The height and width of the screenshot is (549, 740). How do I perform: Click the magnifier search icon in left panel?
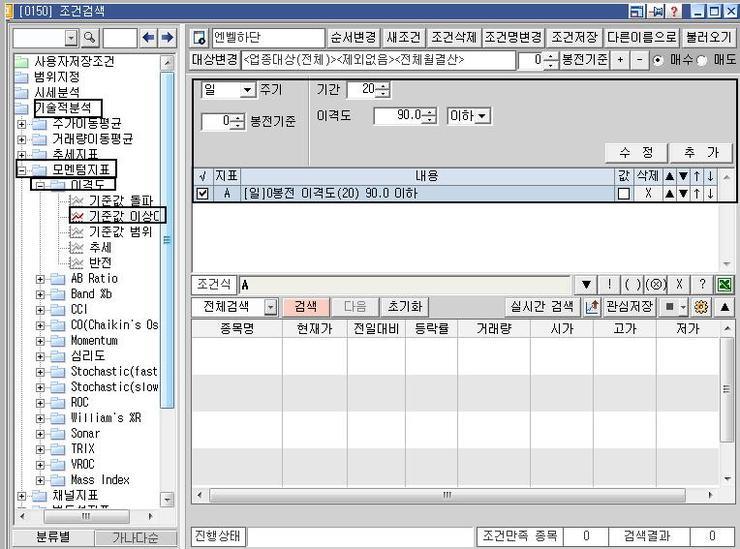(90, 38)
